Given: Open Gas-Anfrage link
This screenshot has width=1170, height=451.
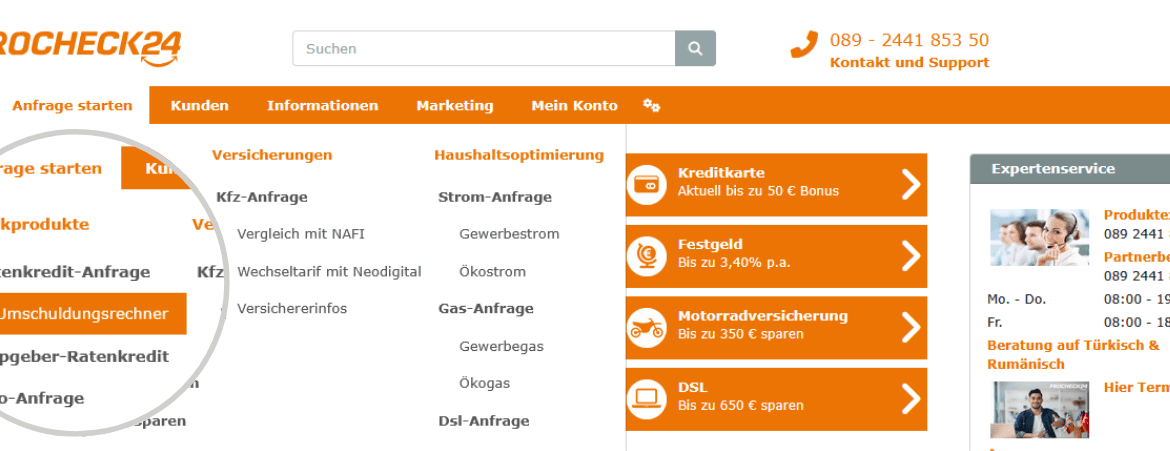Looking at the screenshot, I should click(x=486, y=308).
